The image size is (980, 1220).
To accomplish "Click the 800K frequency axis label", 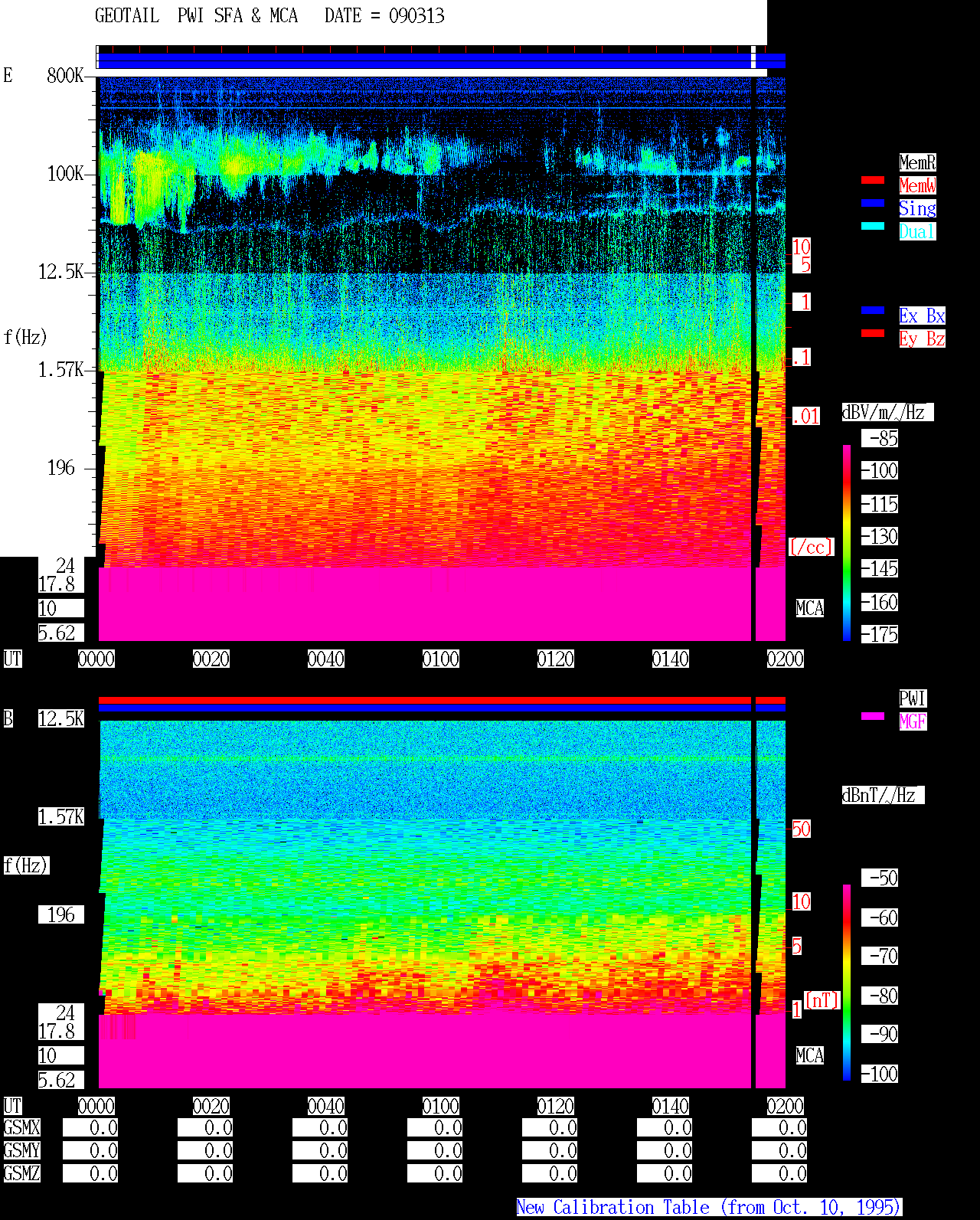I will pos(65,75).
